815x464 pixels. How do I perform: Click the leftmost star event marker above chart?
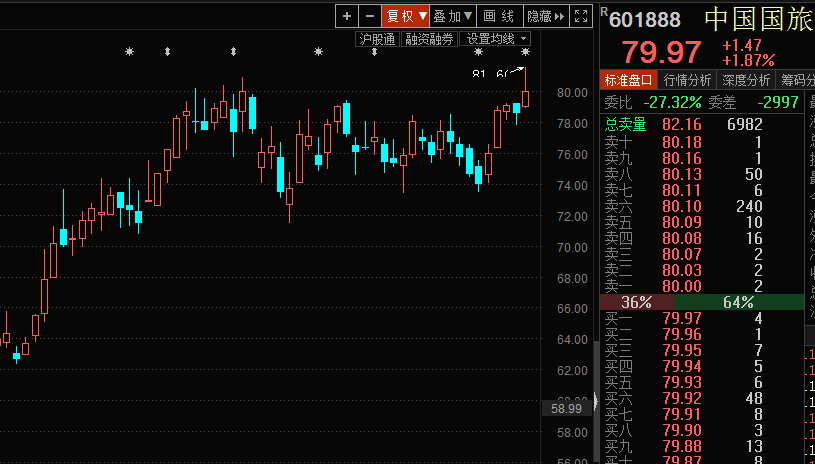(129, 52)
